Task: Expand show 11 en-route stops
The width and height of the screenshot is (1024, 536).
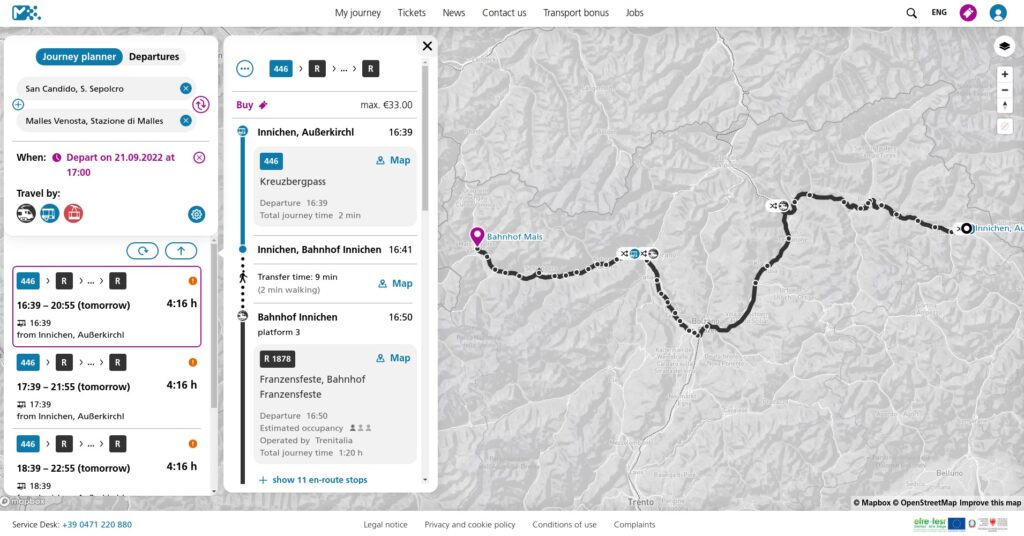Action: coord(313,480)
